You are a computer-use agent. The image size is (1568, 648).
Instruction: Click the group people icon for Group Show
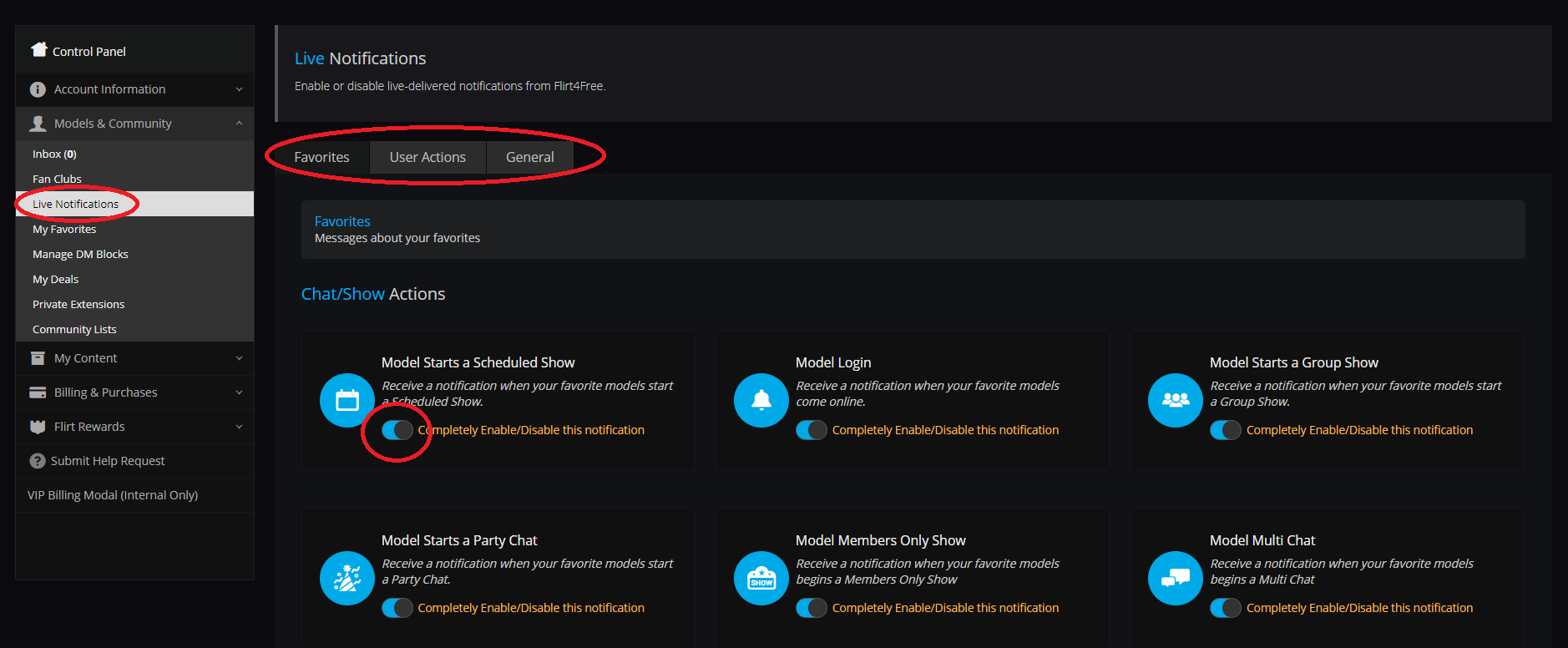(x=1175, y=401)
